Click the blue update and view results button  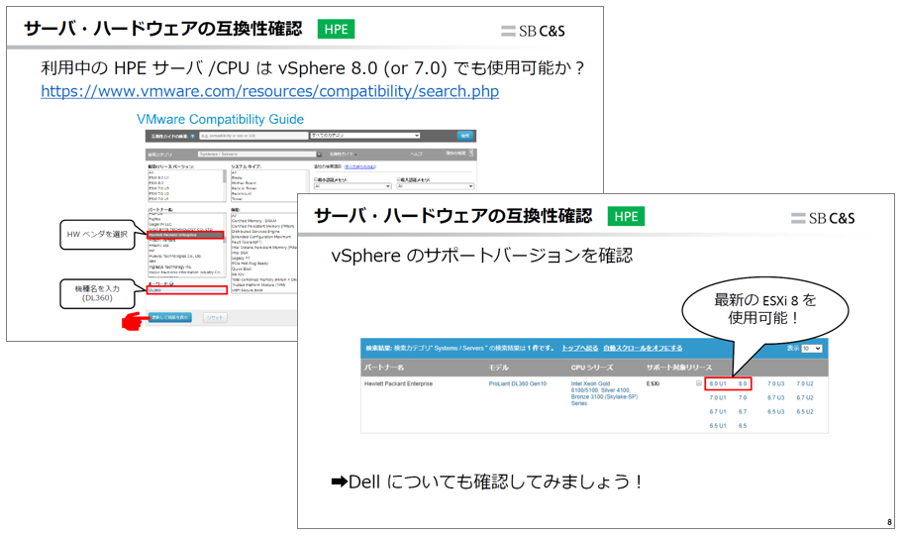(170, 318)
